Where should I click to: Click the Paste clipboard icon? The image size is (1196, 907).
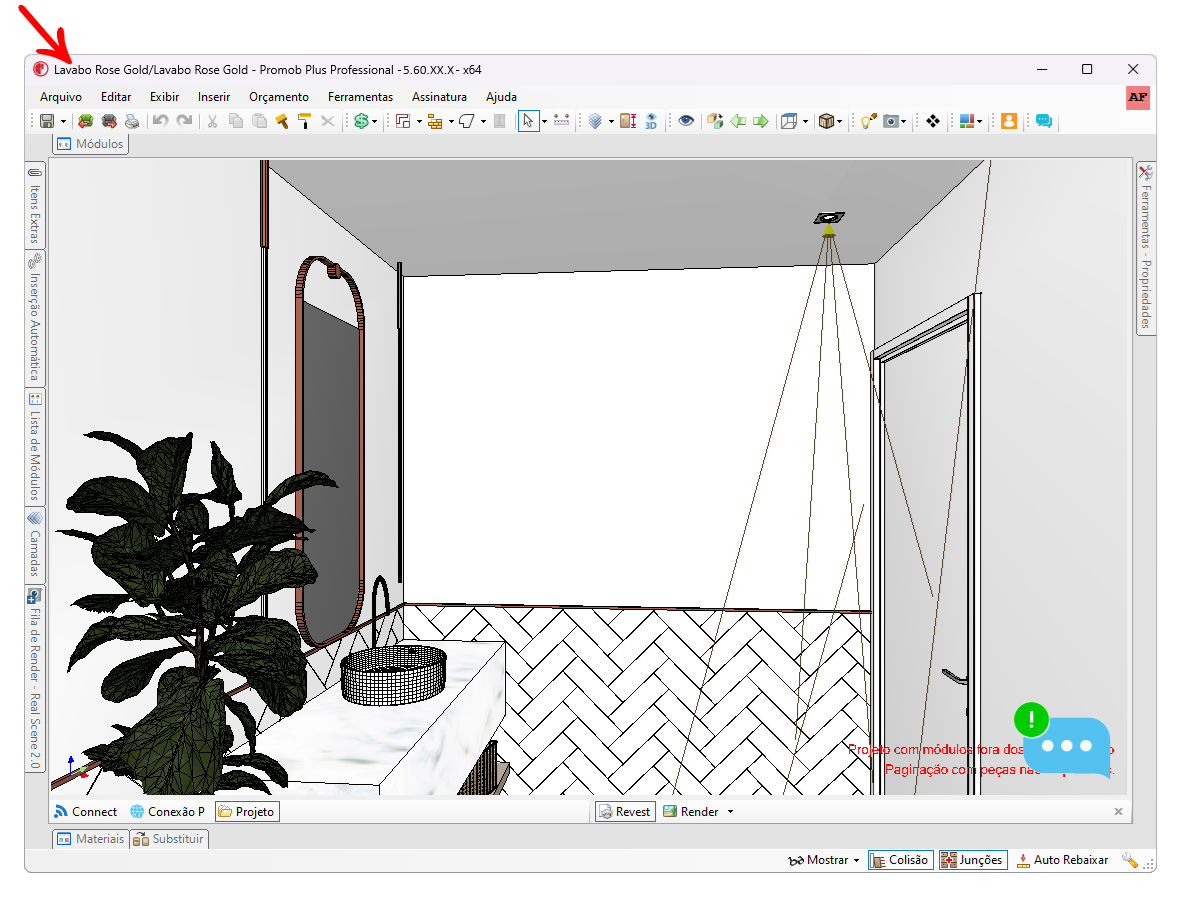(x=259, y=121)
